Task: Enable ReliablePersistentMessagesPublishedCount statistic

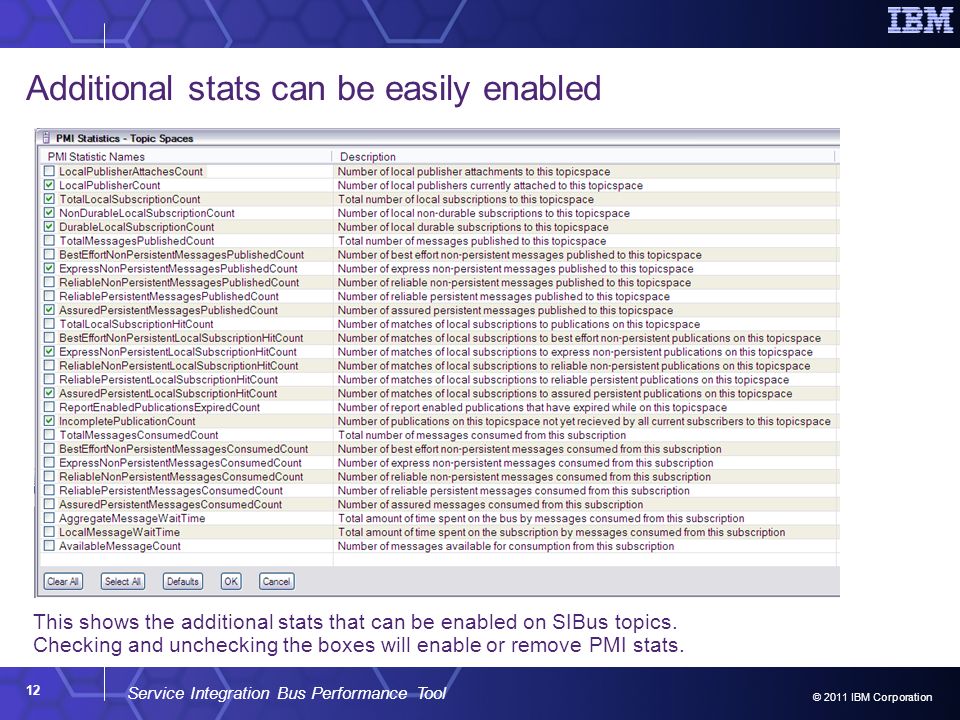Action: (x=50, y=296)
